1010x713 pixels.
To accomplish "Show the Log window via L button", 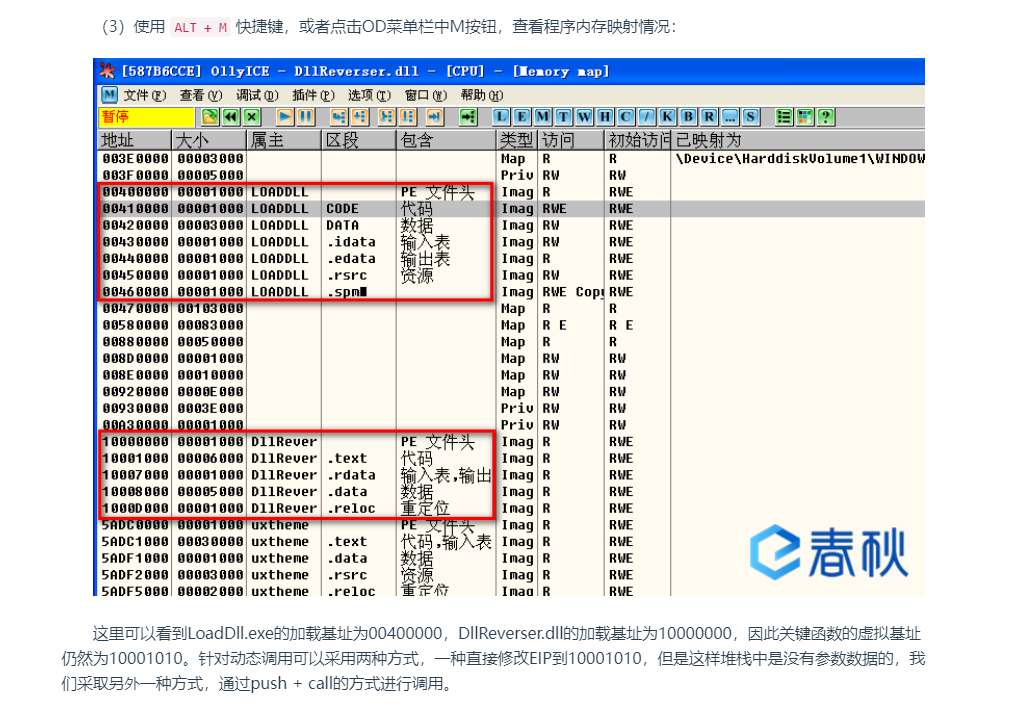I will click(501, 117).
